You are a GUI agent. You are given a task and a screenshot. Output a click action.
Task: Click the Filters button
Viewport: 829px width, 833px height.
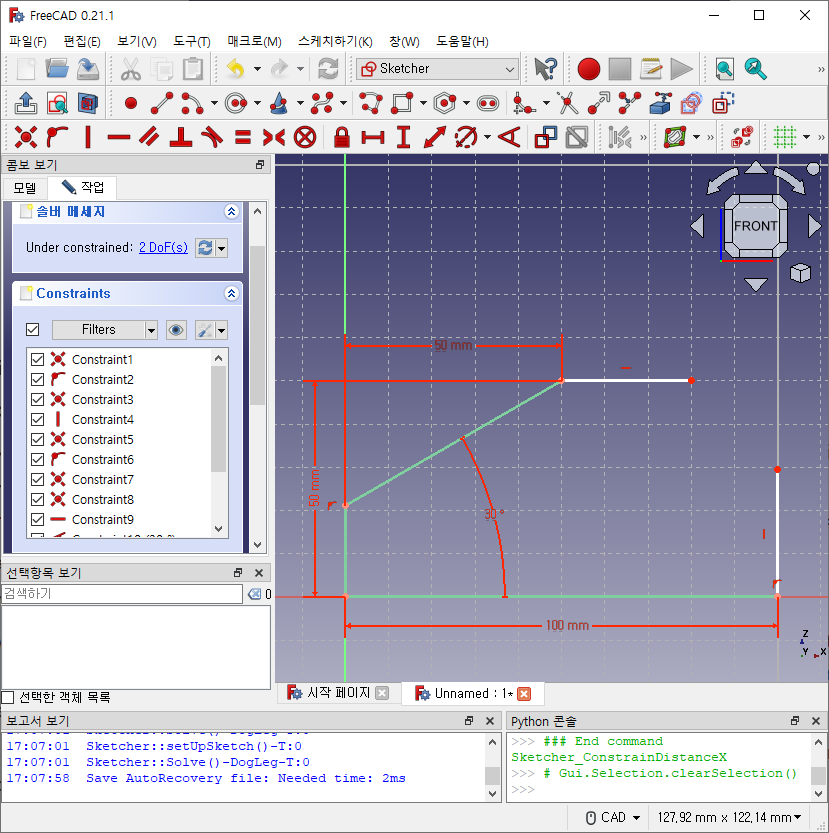click(x=98, y=330)
